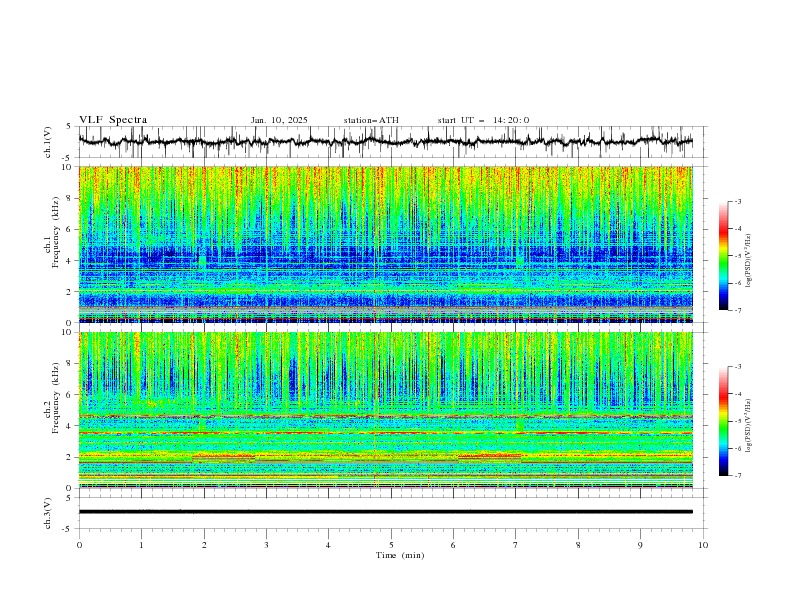Click the "start UT = 14:20:0" text

click(x=483, y=120)
